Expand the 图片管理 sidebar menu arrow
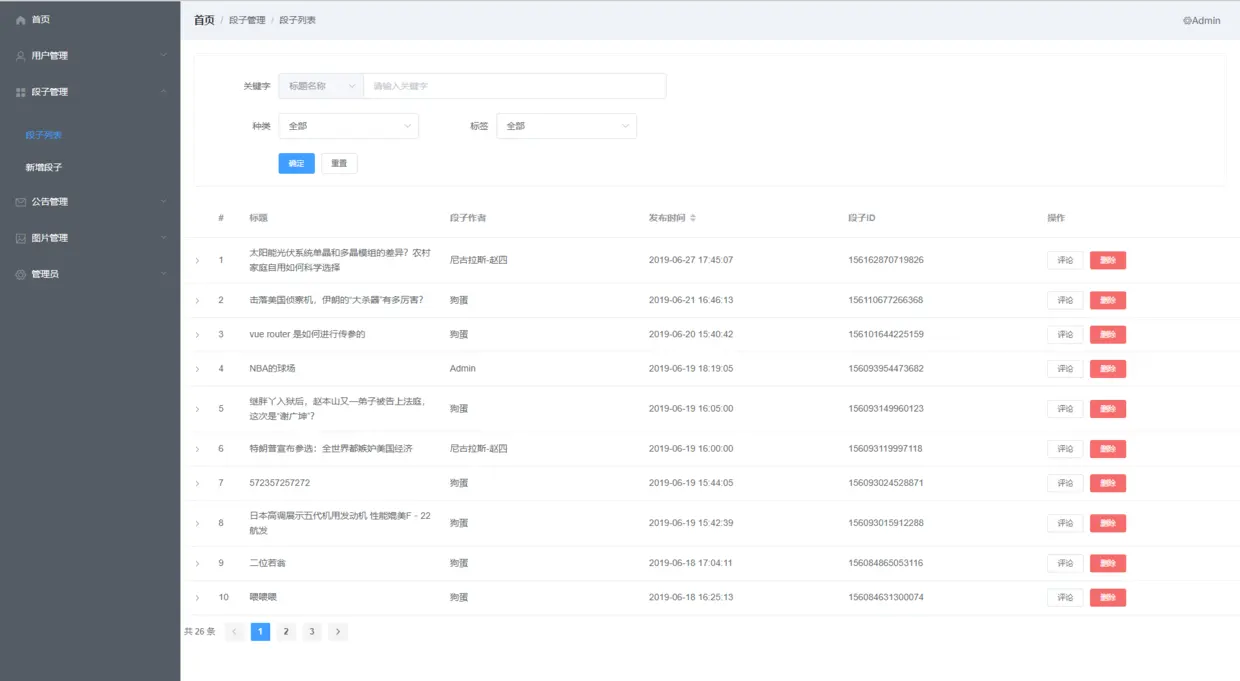1240x681 pixels. point(164,238)
